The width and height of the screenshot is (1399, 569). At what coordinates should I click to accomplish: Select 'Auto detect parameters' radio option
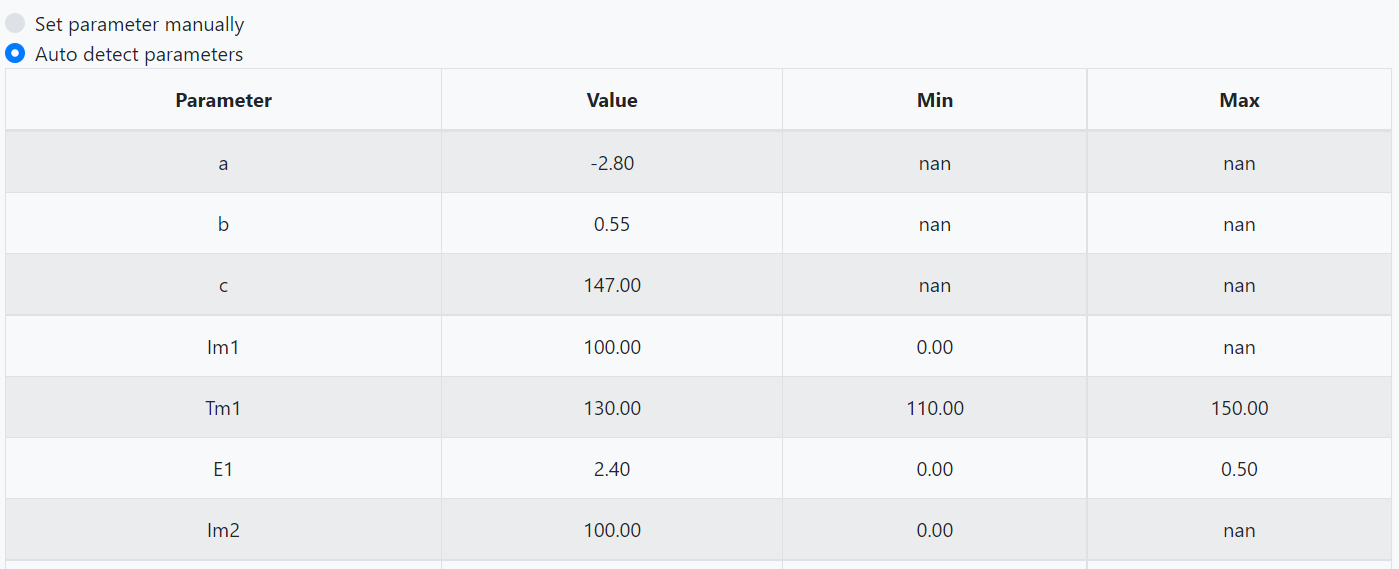(x=15, y=54)
